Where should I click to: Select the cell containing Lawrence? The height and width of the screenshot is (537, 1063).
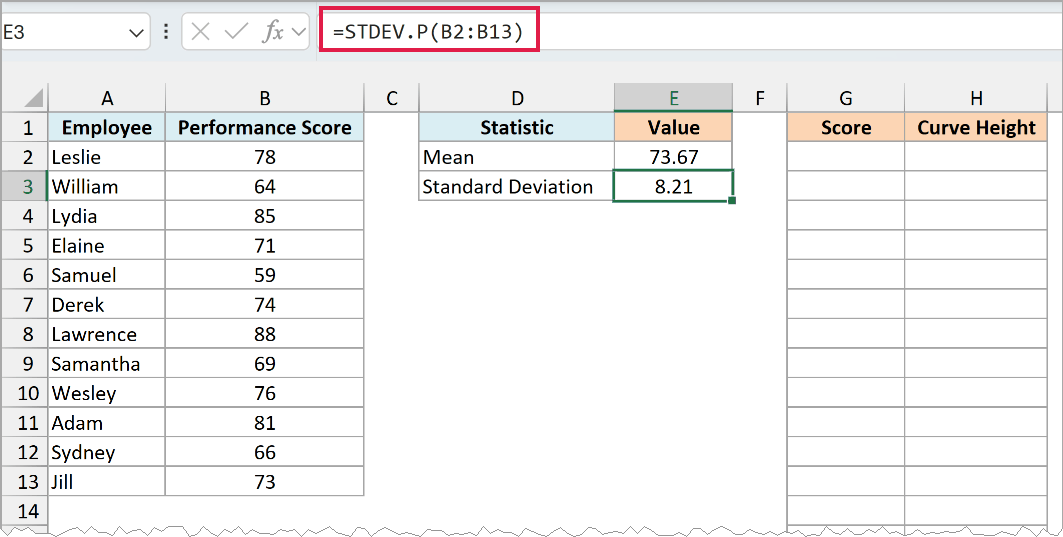coord(106,334)
